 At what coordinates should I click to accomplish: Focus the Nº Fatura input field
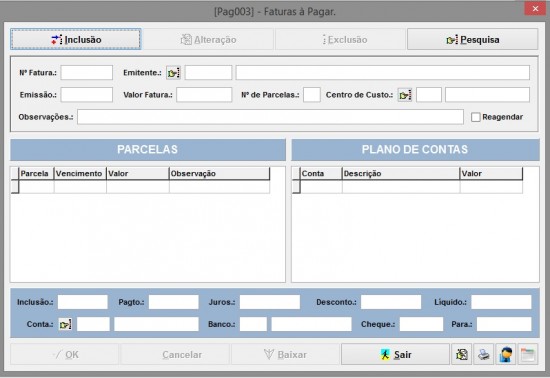coord(87,73)
